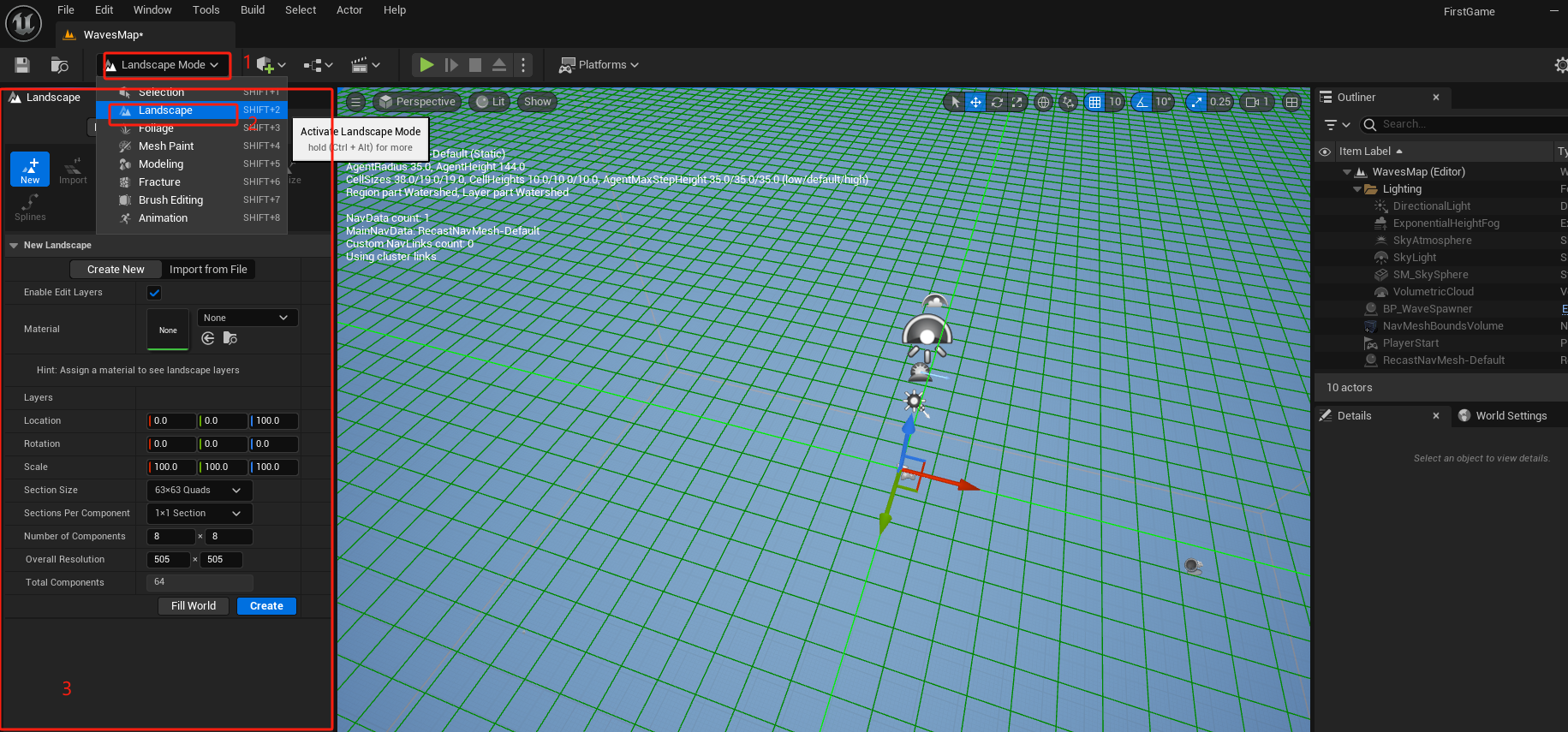Toggle scale snapping
This screenshot has width=1568, height=732.
(1196, 102)
